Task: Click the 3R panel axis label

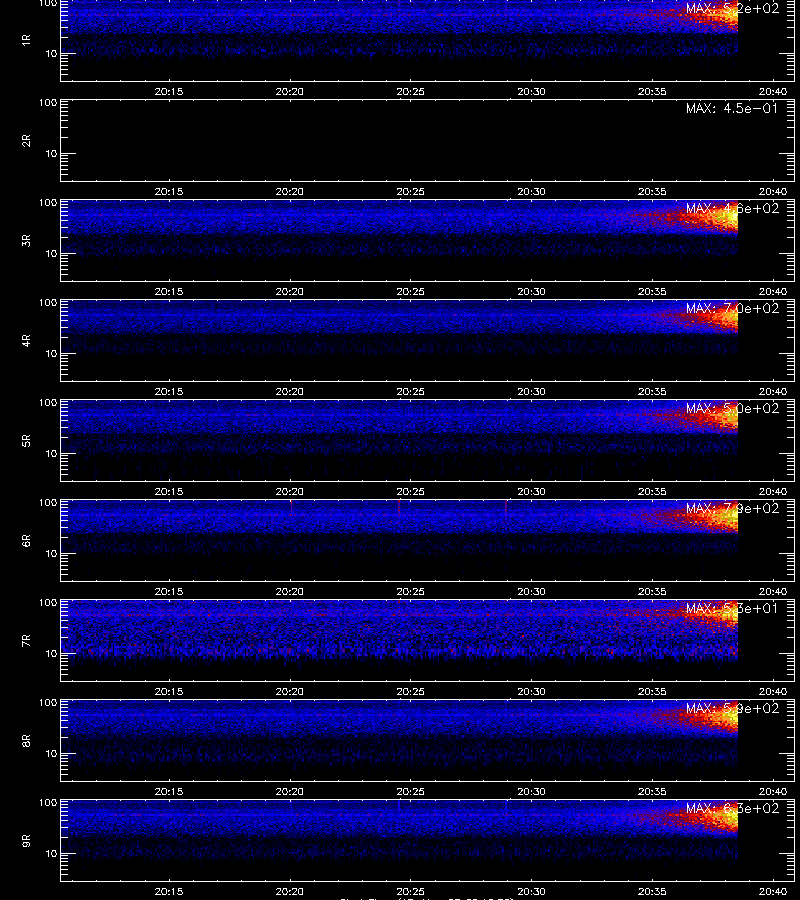Action: [x=26, y=240]
